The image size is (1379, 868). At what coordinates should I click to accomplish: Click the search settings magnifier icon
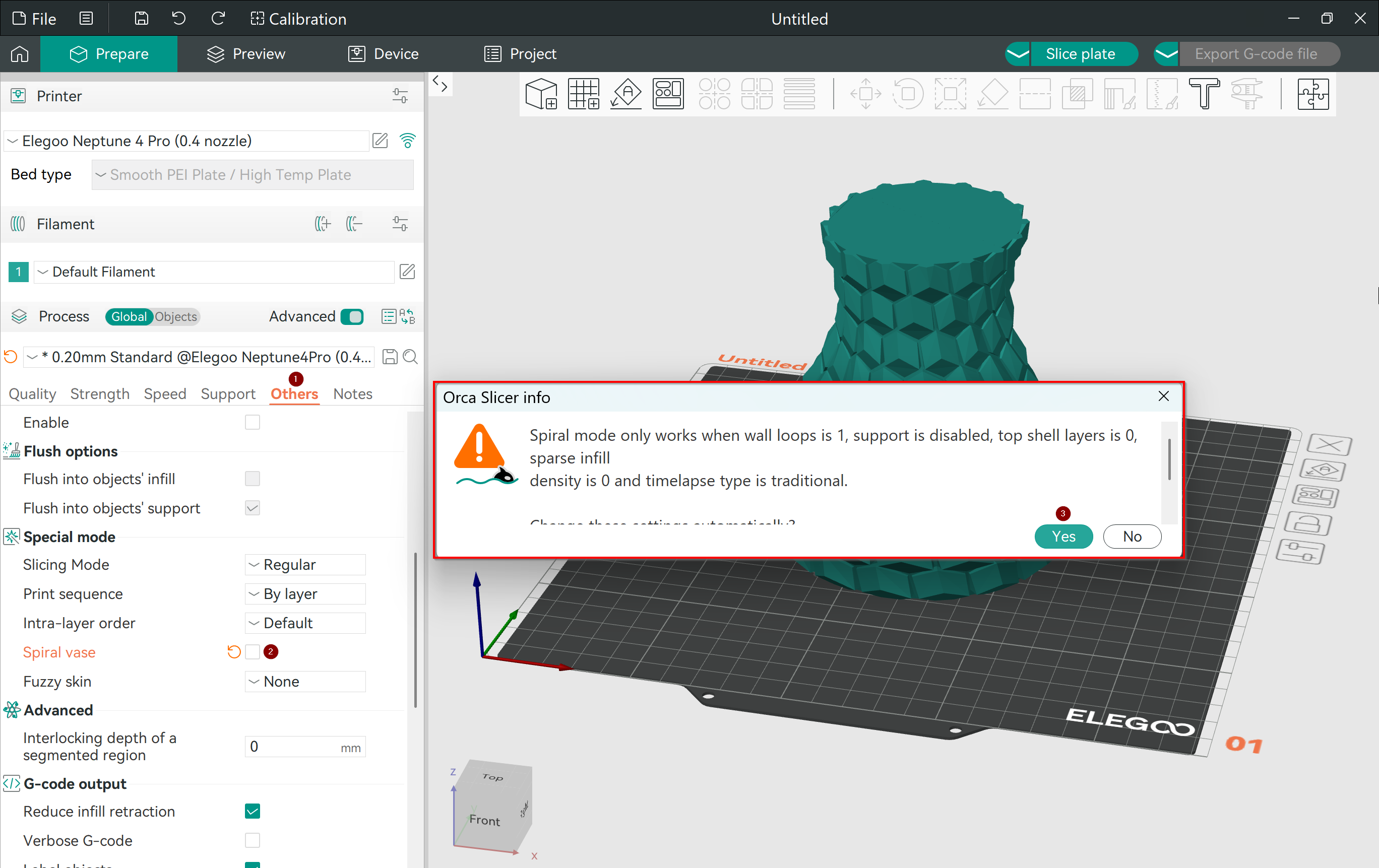point(410,357)
